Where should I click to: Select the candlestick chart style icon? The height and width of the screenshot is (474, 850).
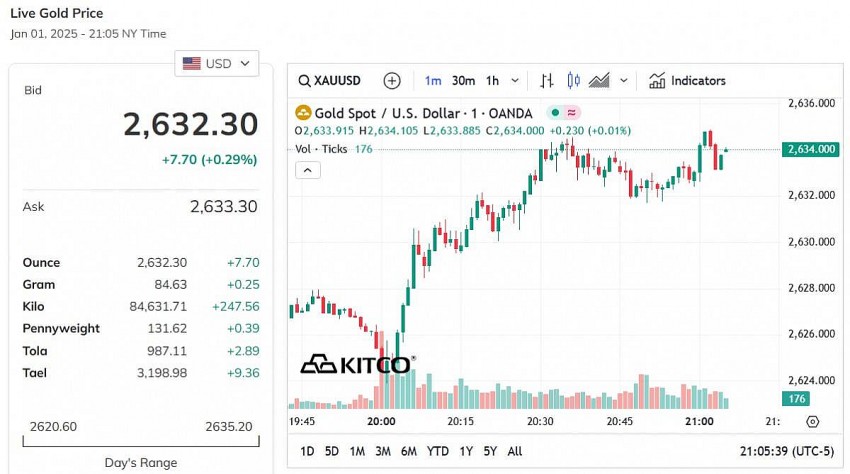(x=573, y=81)
